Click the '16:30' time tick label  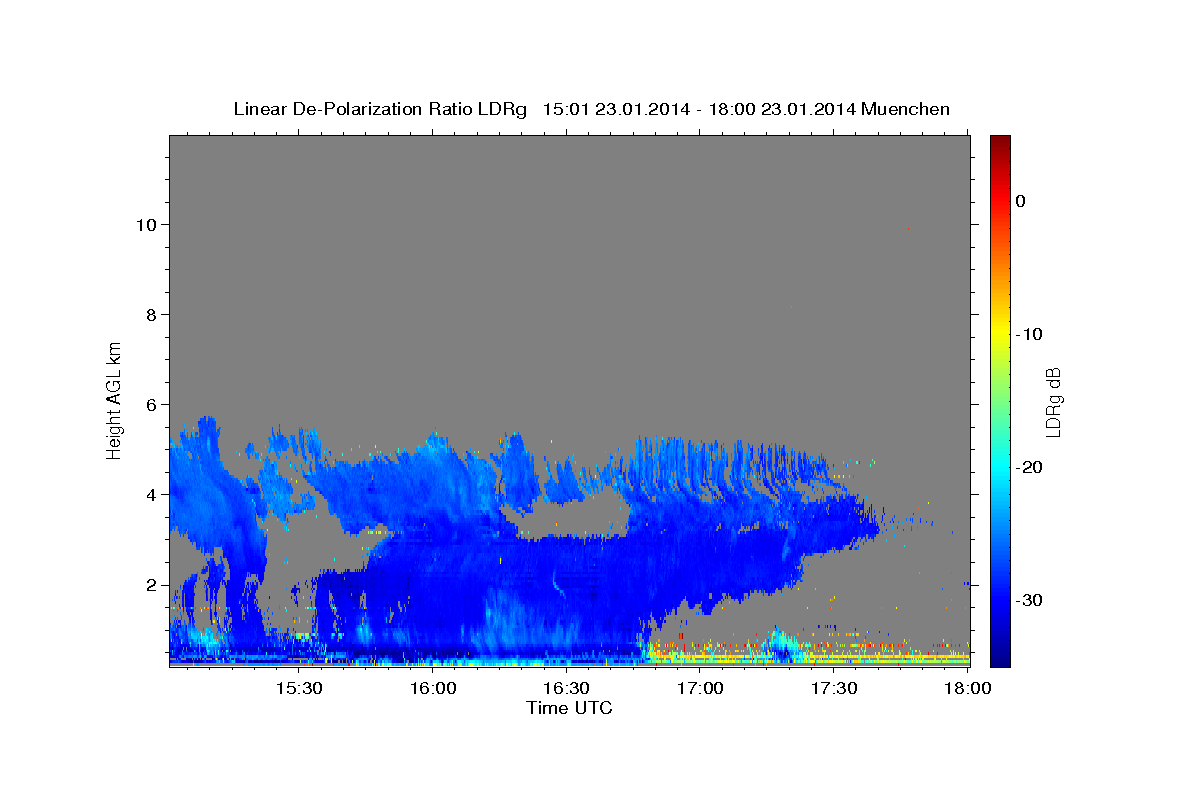pyautogui.click(x=566, y=689)
